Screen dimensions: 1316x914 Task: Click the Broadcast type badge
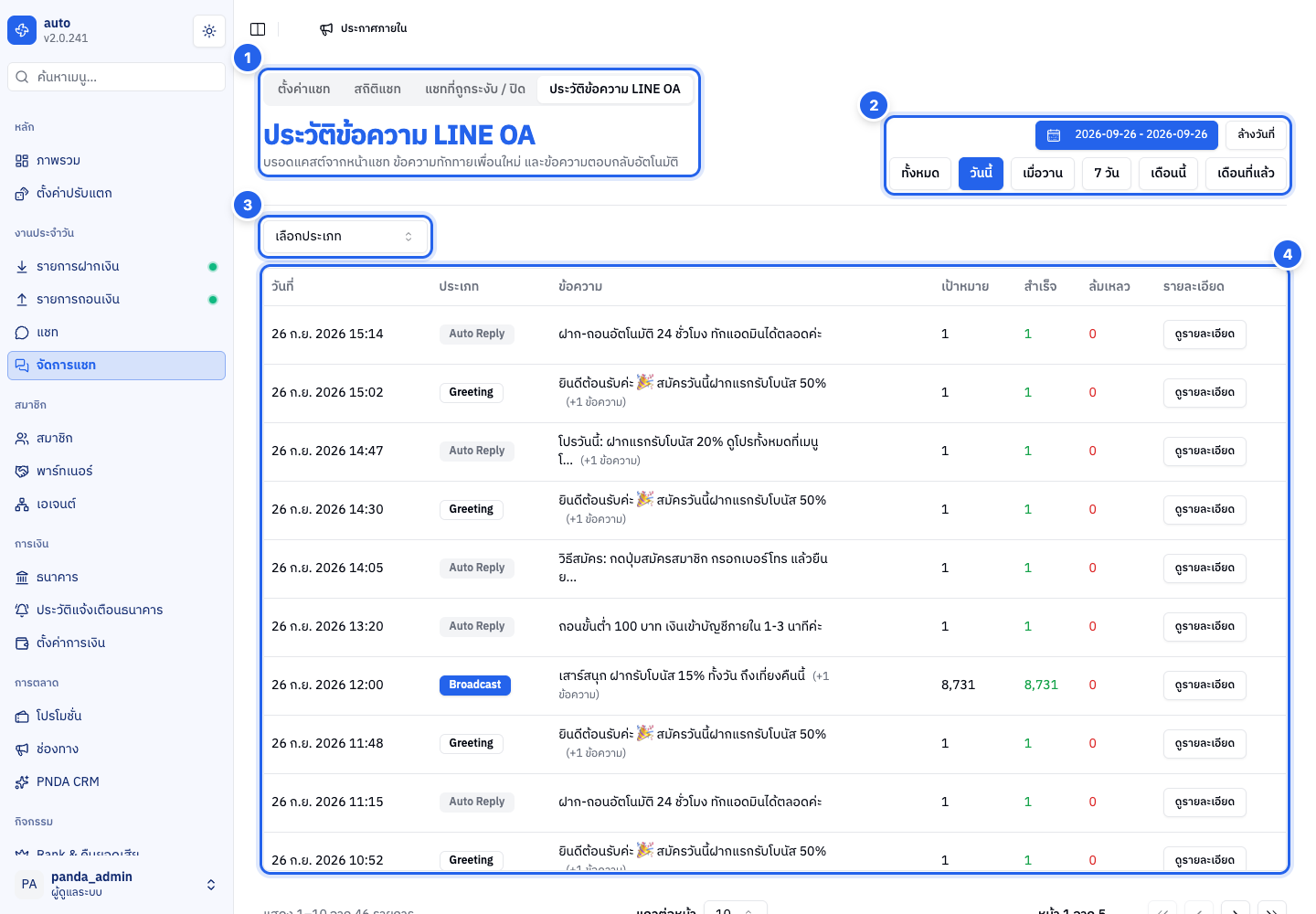point(475,685)
